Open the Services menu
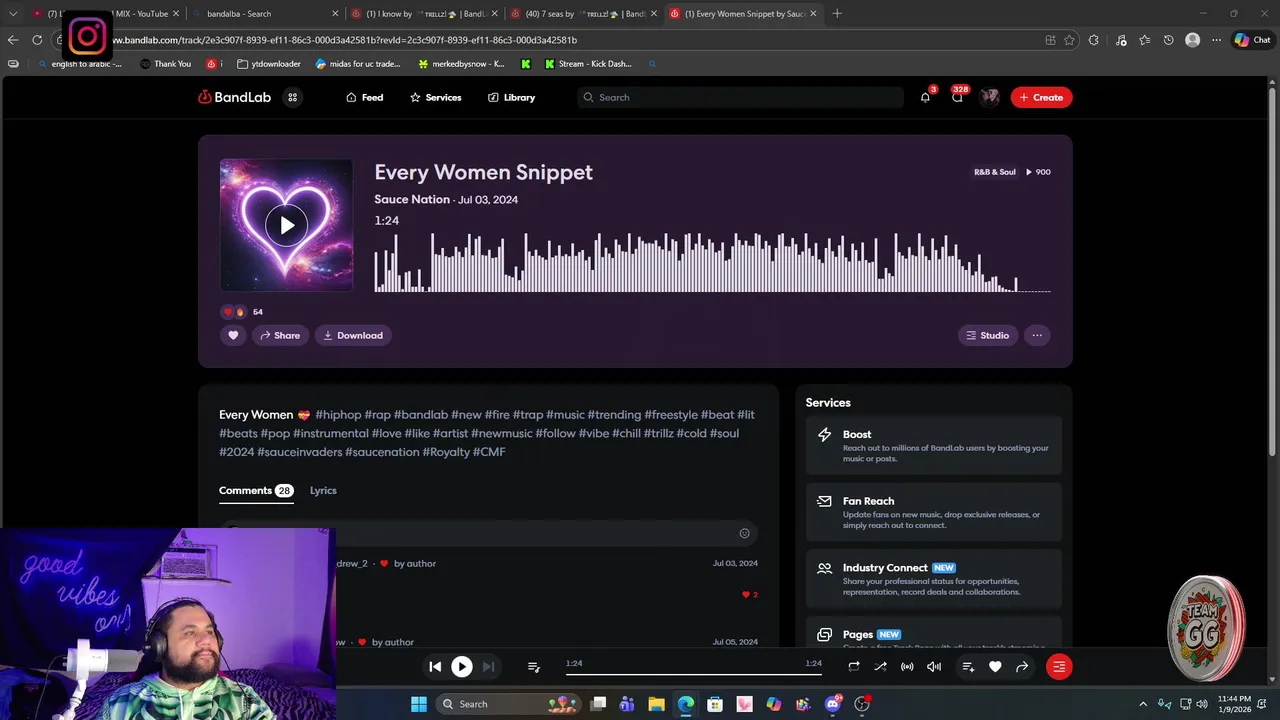The image size is (1280, 720). click(435, 97)
